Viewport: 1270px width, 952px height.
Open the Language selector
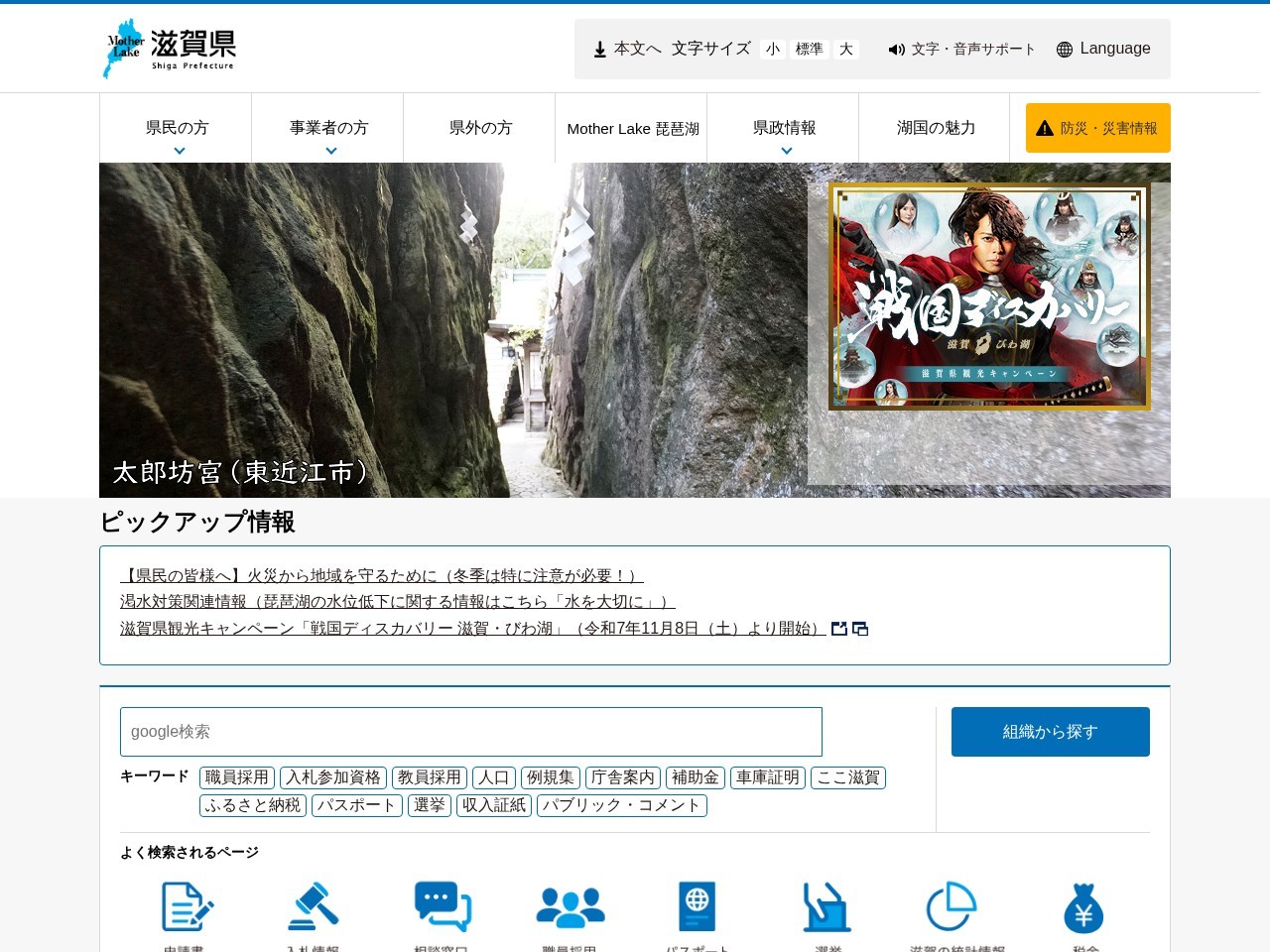tap(1103, 49)
